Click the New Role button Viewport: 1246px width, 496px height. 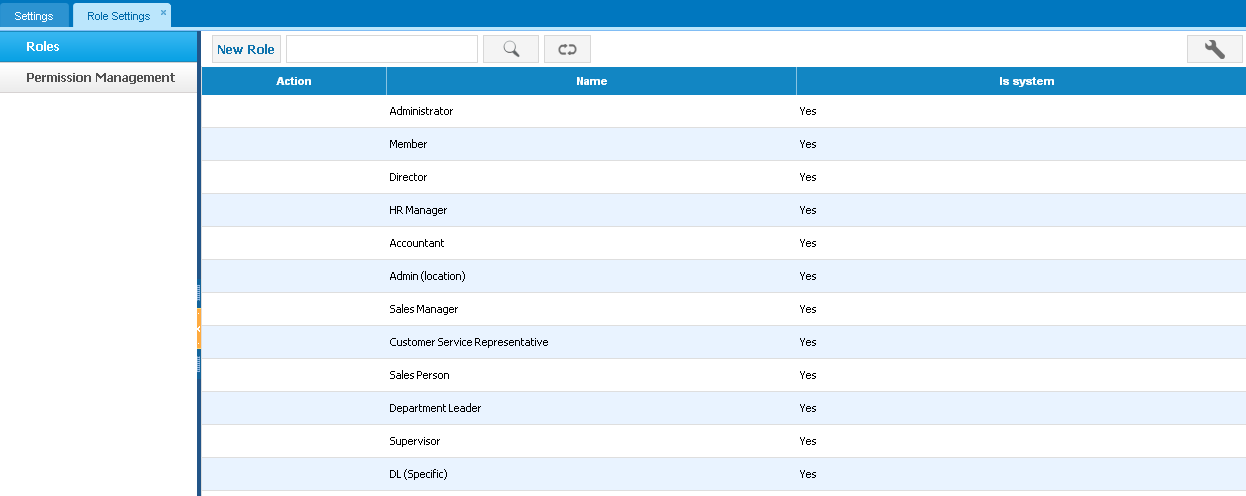246,49
